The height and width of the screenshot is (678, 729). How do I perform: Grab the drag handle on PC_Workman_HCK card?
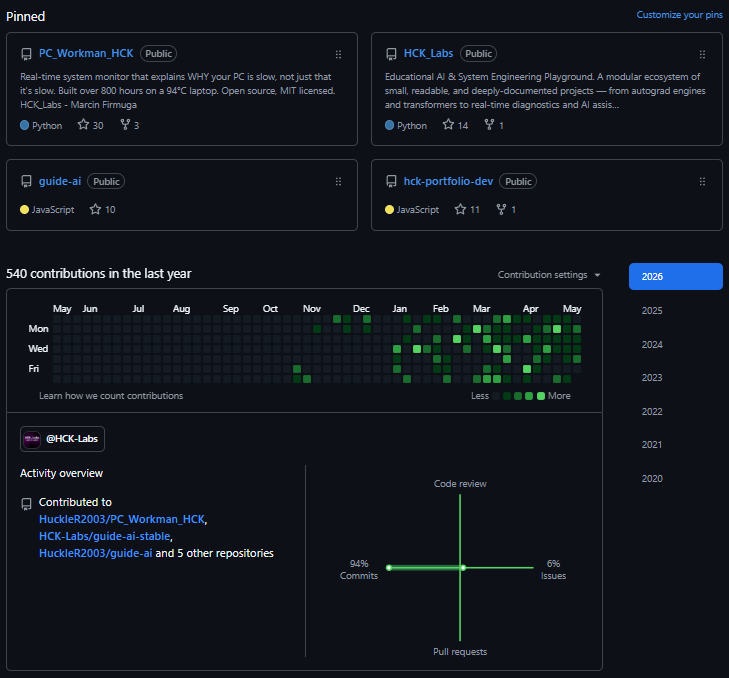[338, 54]
